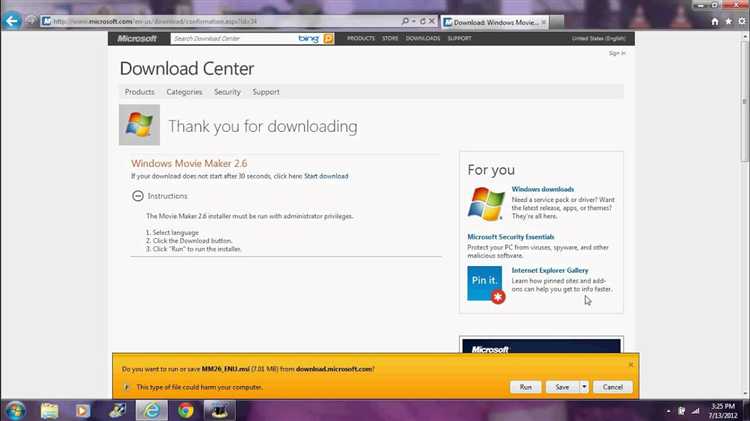Click into the Search Download Center field
The image size is (750, 421).
pos(234,39)
